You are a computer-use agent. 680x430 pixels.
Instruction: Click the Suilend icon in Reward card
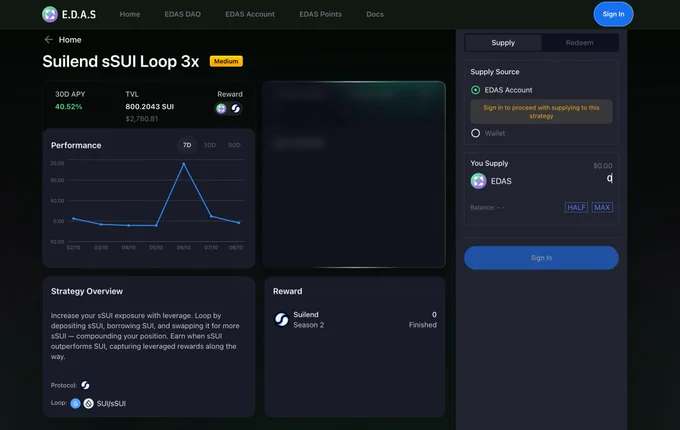pyautogui.click(x=281, y=319)
